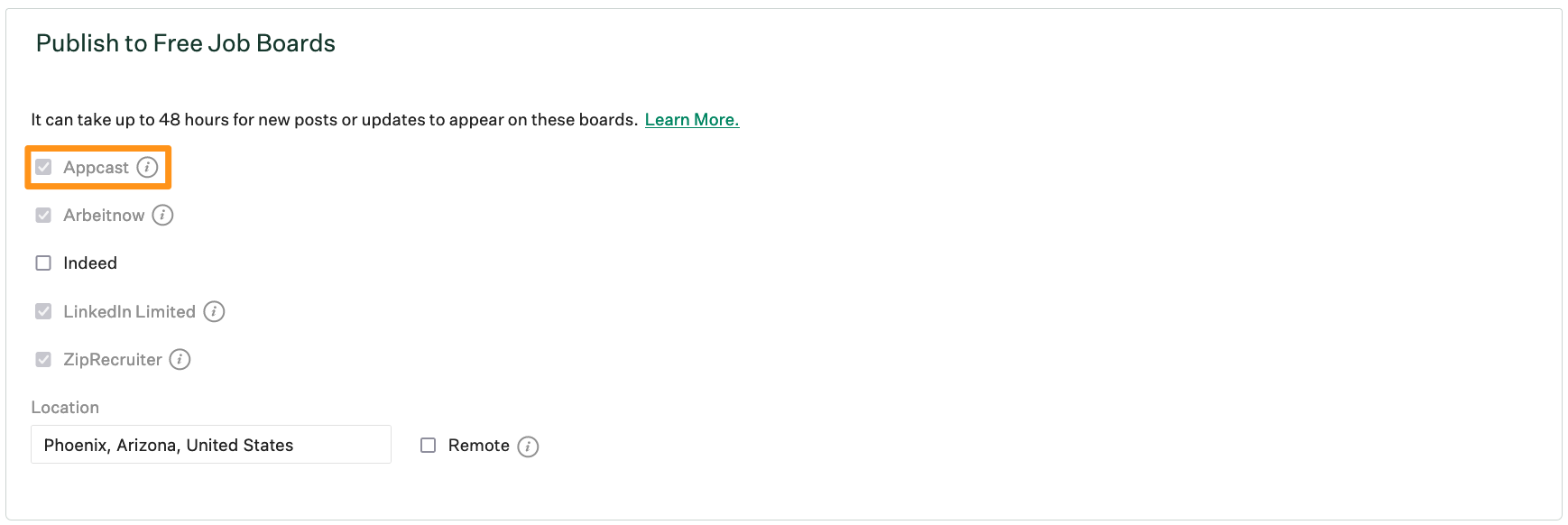Click the ZipRecruiter checkbox
The height and width of the screenshot is (525, 1568).
coord(43,359)
